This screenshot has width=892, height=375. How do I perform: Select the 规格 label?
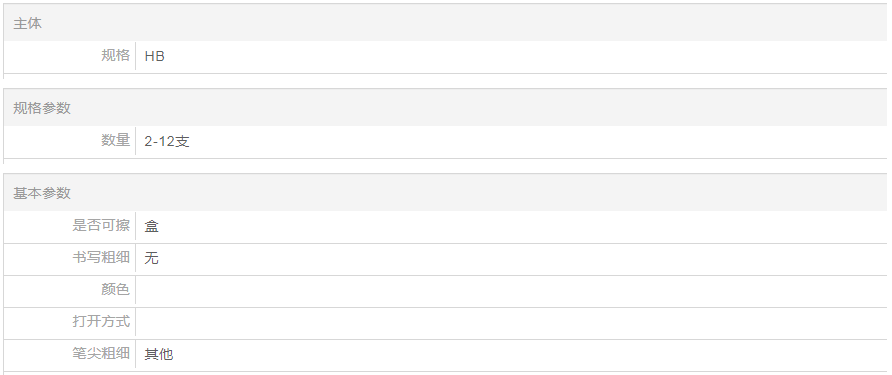click(x=115, y=55)
